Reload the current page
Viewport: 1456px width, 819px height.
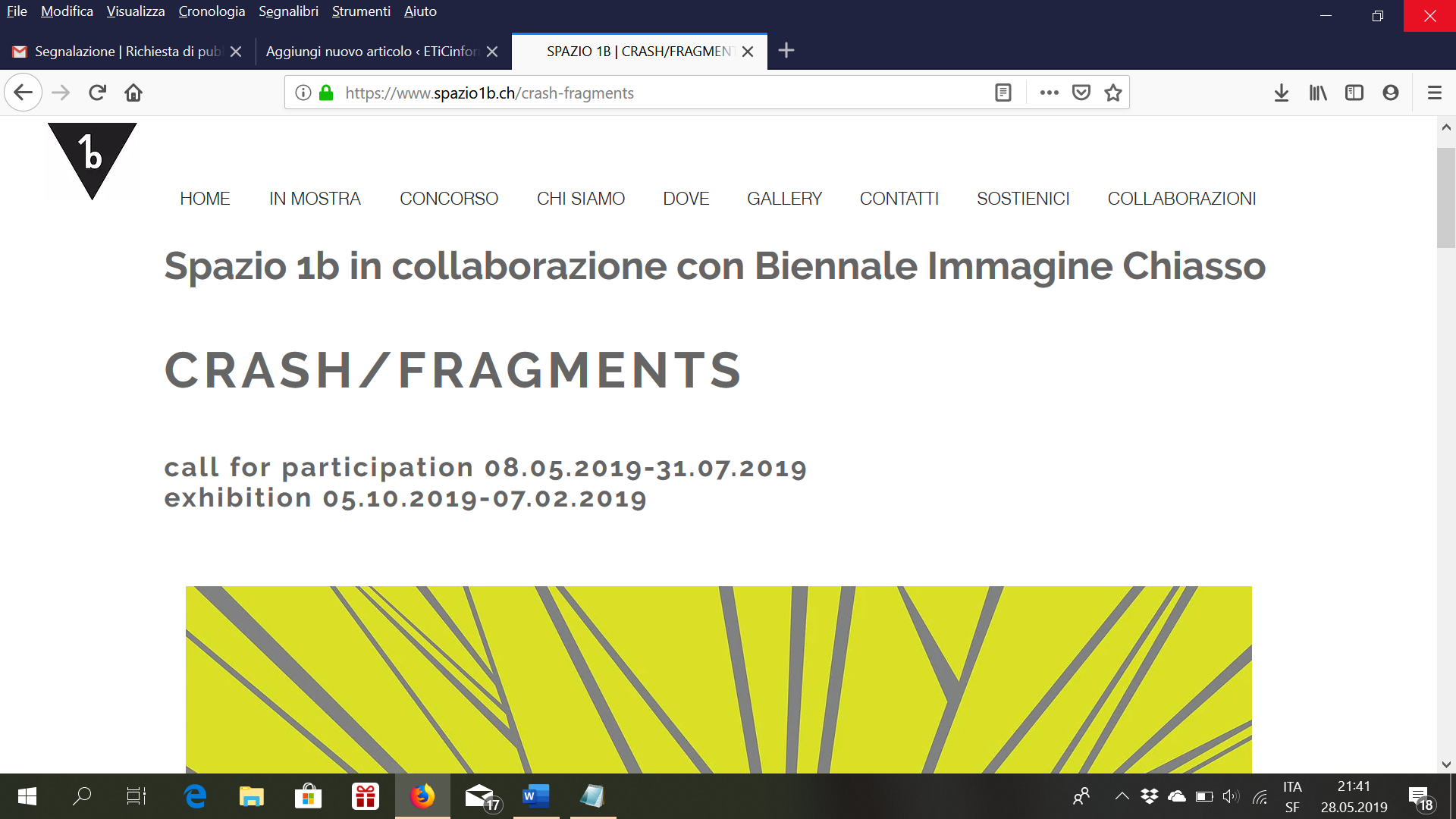97,93
